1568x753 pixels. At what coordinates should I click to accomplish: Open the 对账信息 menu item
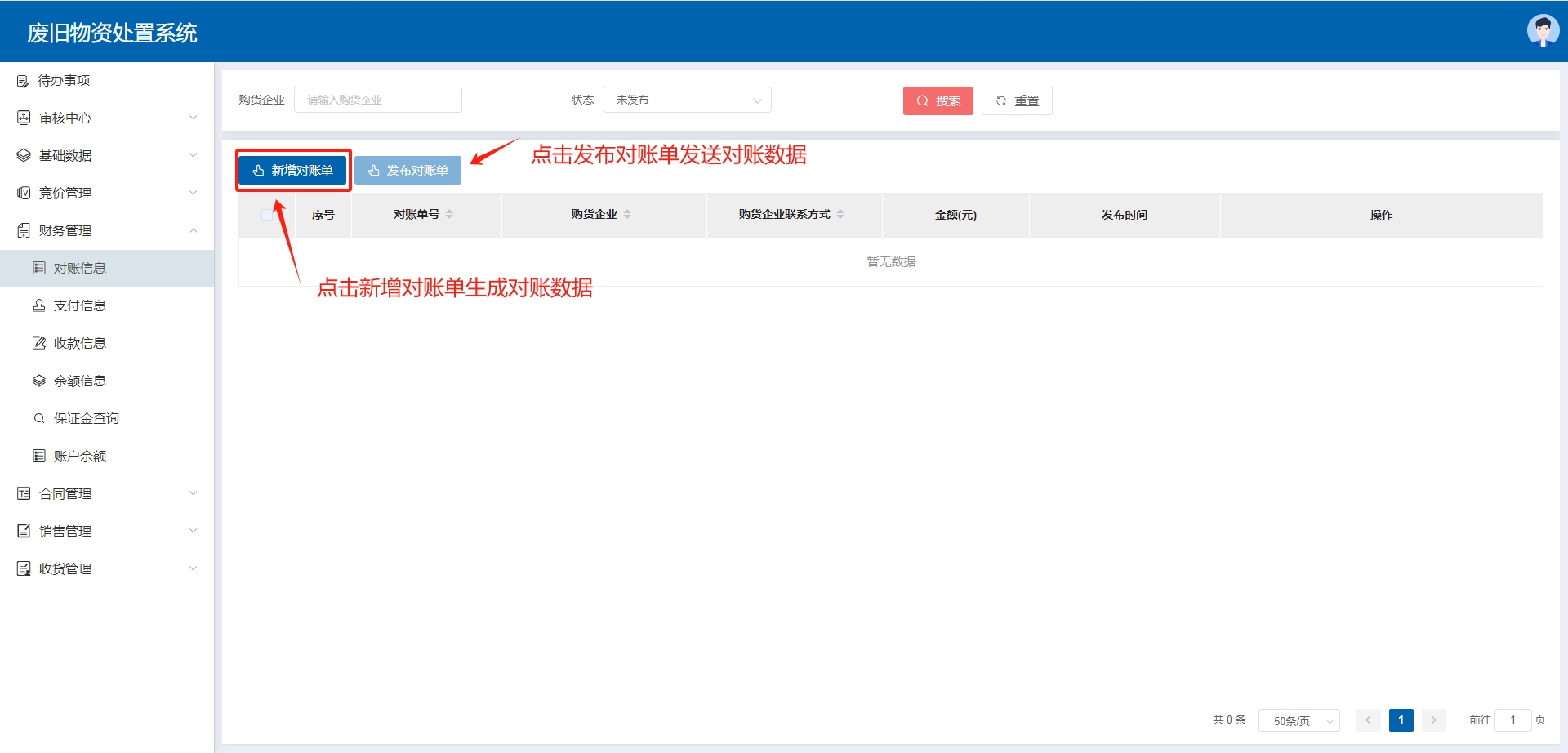[x=80, y=269]
